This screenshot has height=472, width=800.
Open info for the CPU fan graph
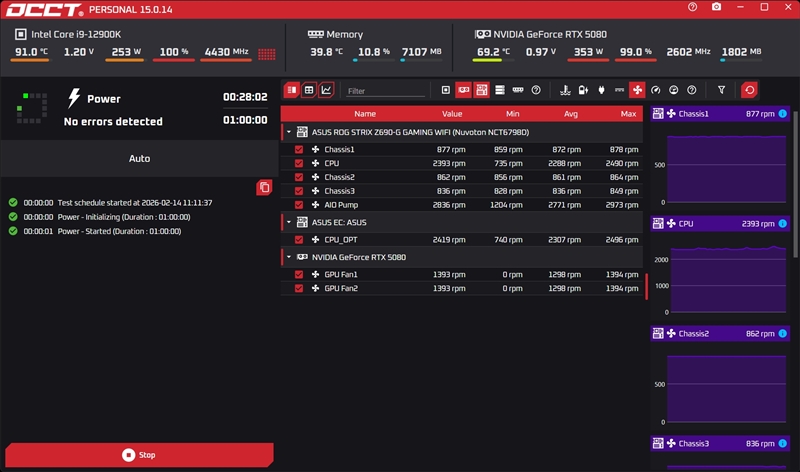[x=783, y=223]
